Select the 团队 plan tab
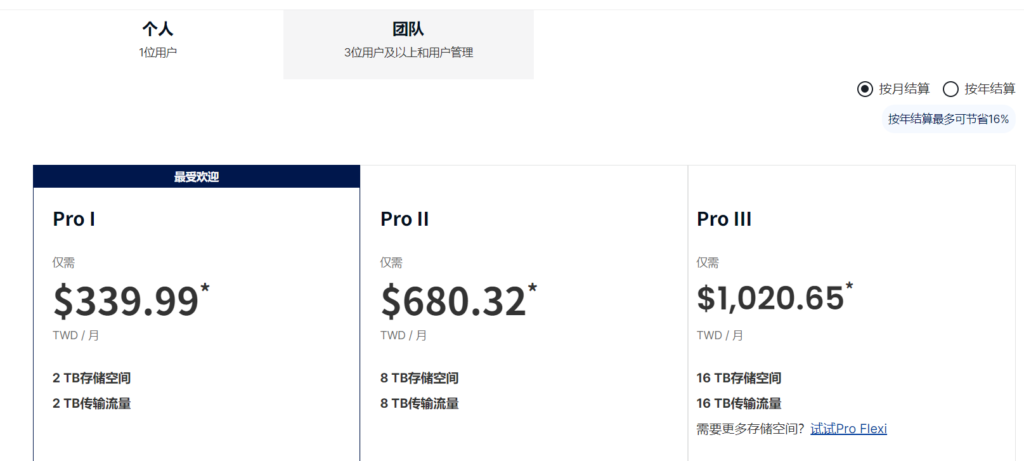Screen dimensions: 1024x461 pyautogui.click(x=408, y=39)
